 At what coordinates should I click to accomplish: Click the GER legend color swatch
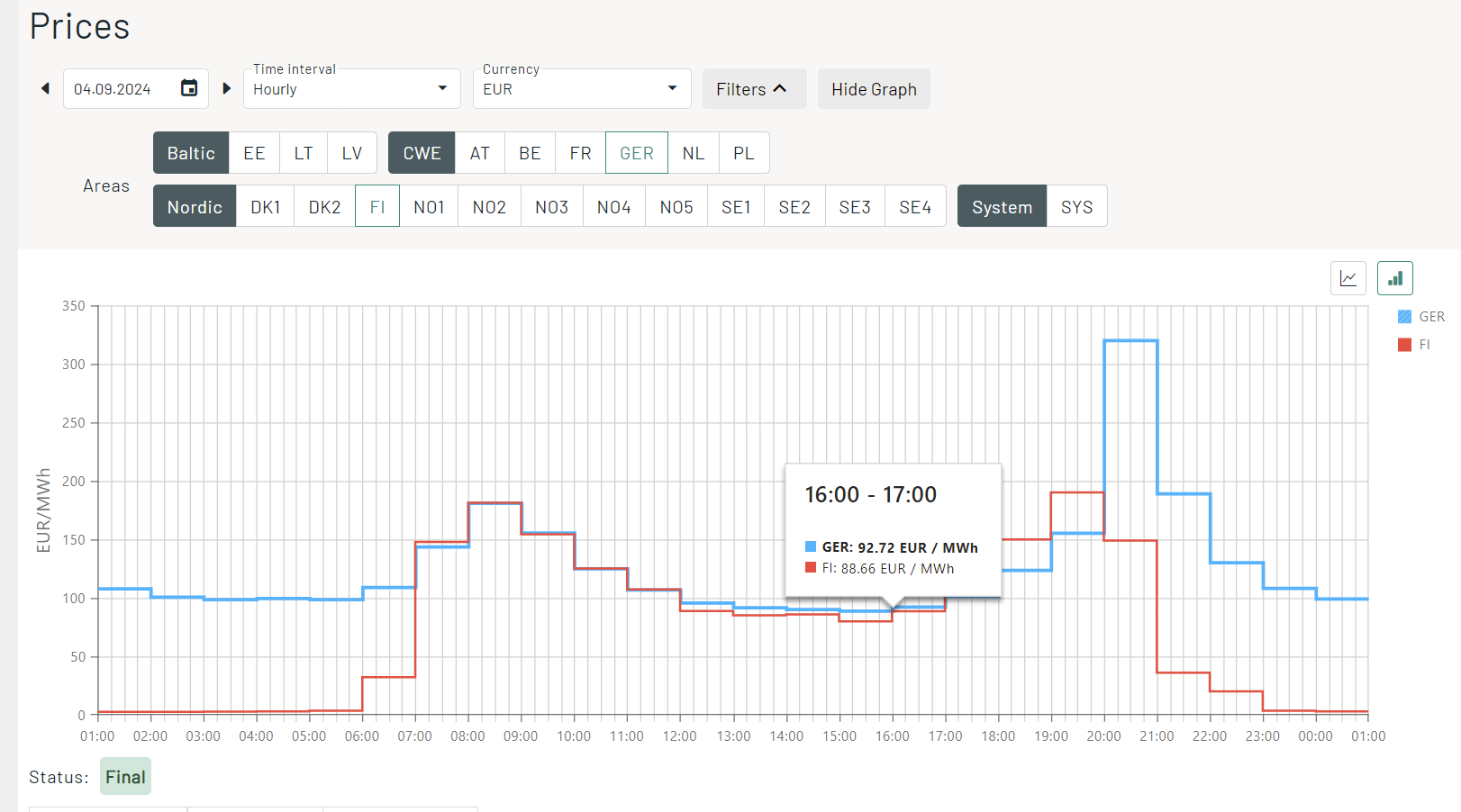pos(1404,317)
